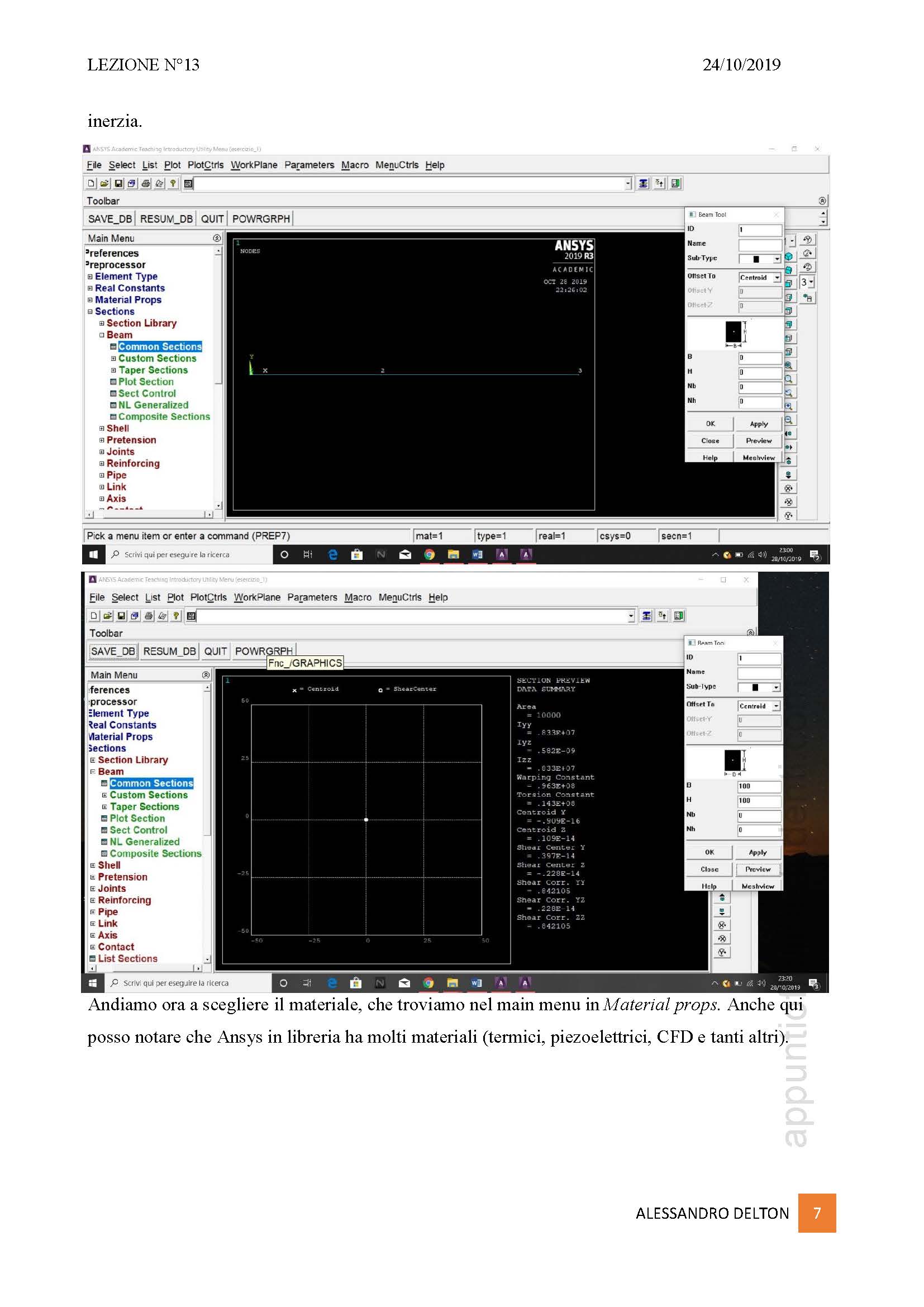Click B input field showing 100

[759, 787]
